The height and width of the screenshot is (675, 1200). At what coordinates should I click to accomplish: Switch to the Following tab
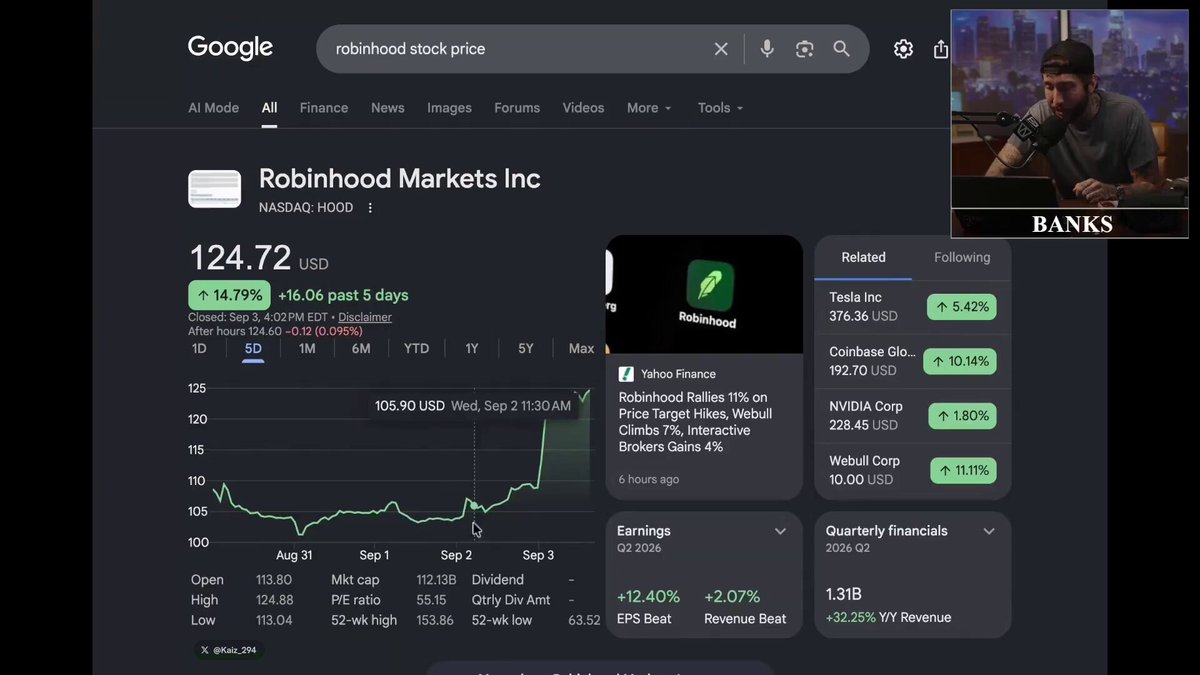(962, 257)
